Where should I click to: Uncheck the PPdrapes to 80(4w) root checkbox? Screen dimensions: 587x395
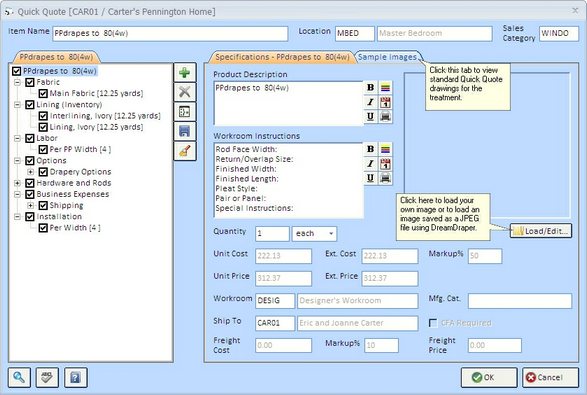pyautogui.click(x=16, y=71)
